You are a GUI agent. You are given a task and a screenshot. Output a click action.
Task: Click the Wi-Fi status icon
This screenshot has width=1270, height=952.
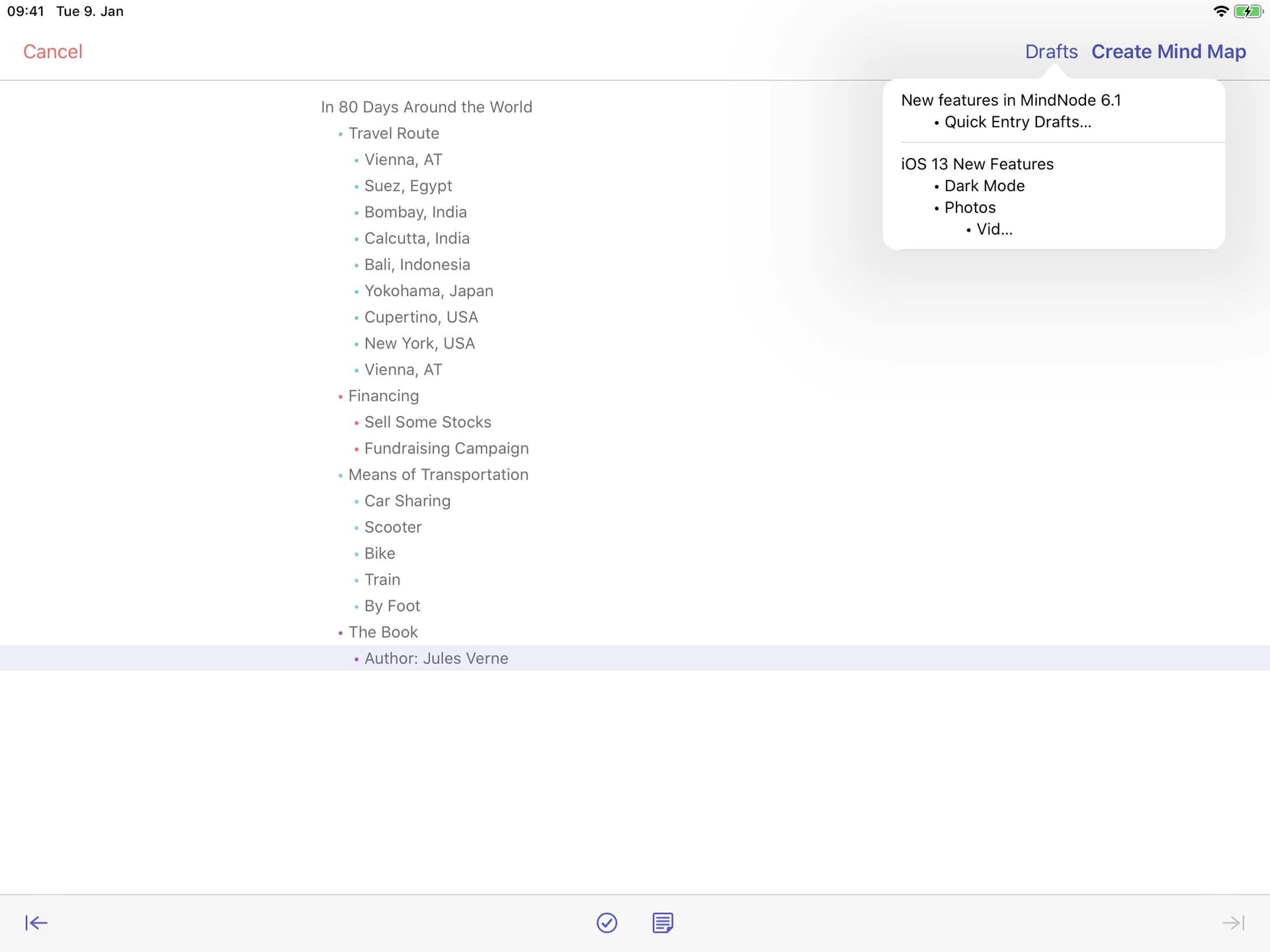click(1220, 11)
